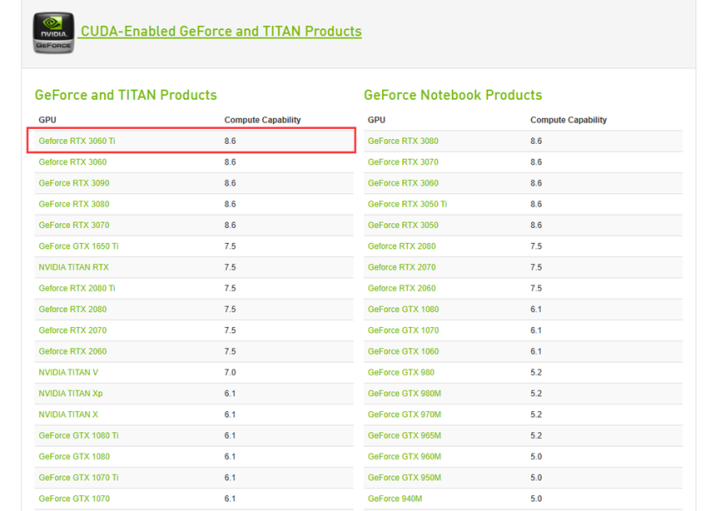Image resolution: width=720 pixels, height=511 pixels.
Task: Open Geforce RTX 3060 Ti link
Action: click(77, 141)
